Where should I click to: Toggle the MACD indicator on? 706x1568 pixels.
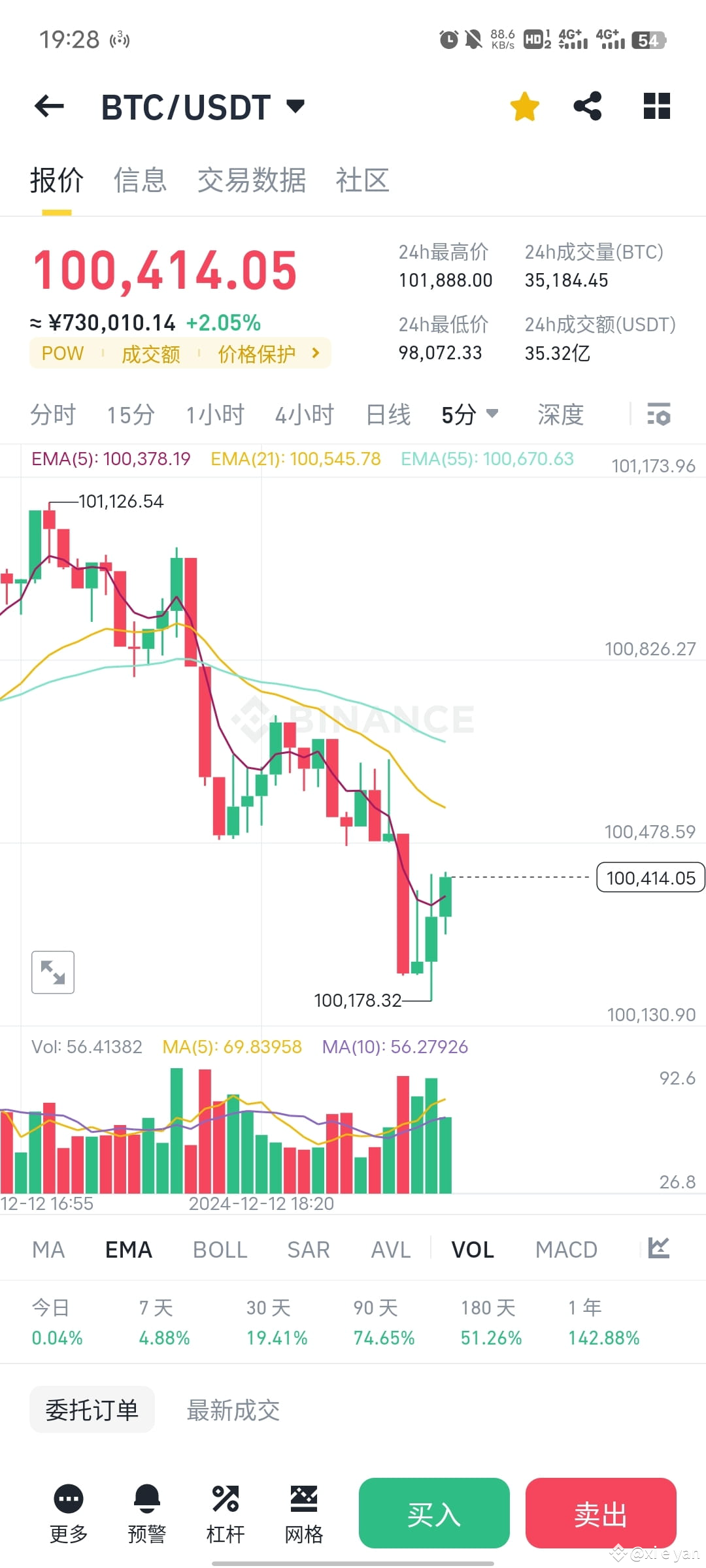coord(566,1249)
